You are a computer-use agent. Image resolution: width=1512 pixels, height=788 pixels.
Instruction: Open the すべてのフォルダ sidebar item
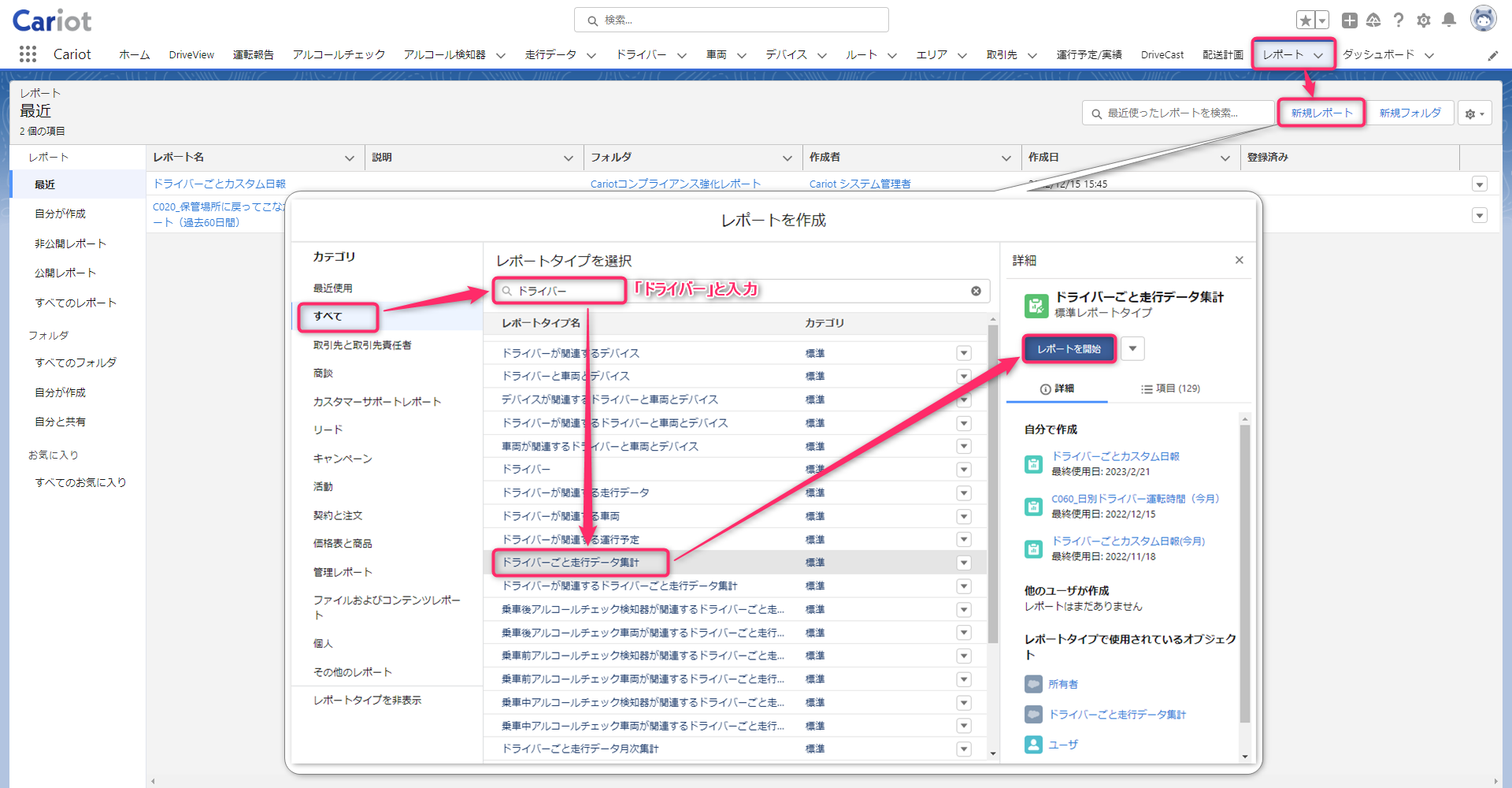click(76, 362)
